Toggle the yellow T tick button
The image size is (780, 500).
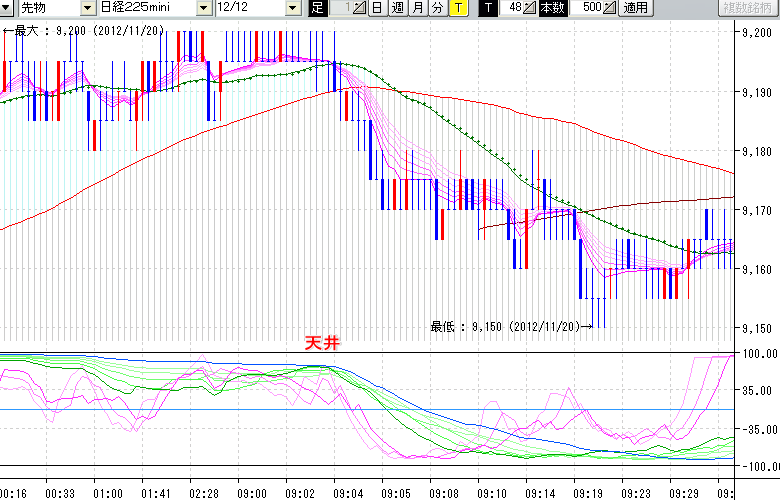coord(457,8)
